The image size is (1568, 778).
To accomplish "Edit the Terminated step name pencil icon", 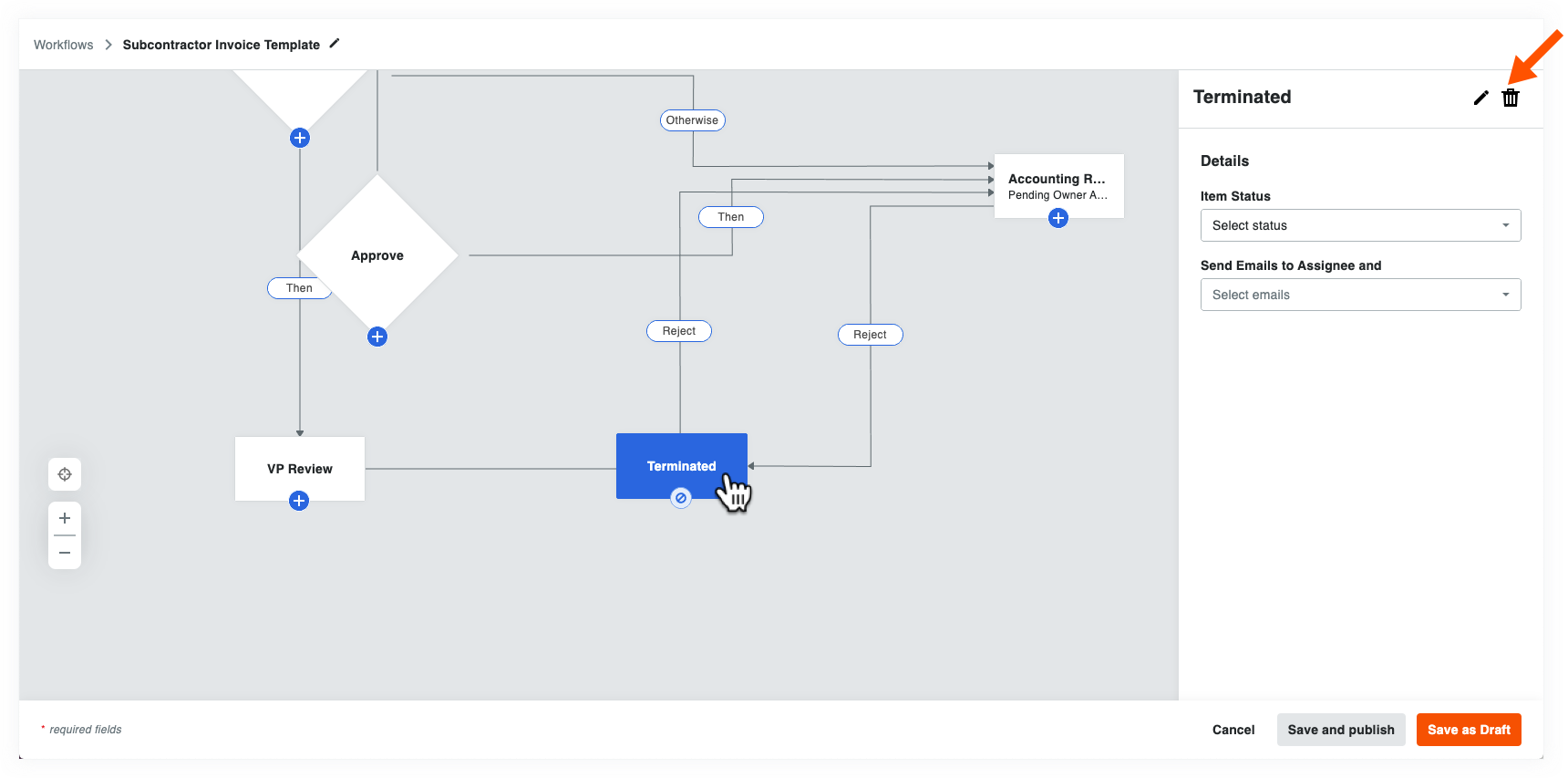I will pyautogui.click(x=1480, y=98).
